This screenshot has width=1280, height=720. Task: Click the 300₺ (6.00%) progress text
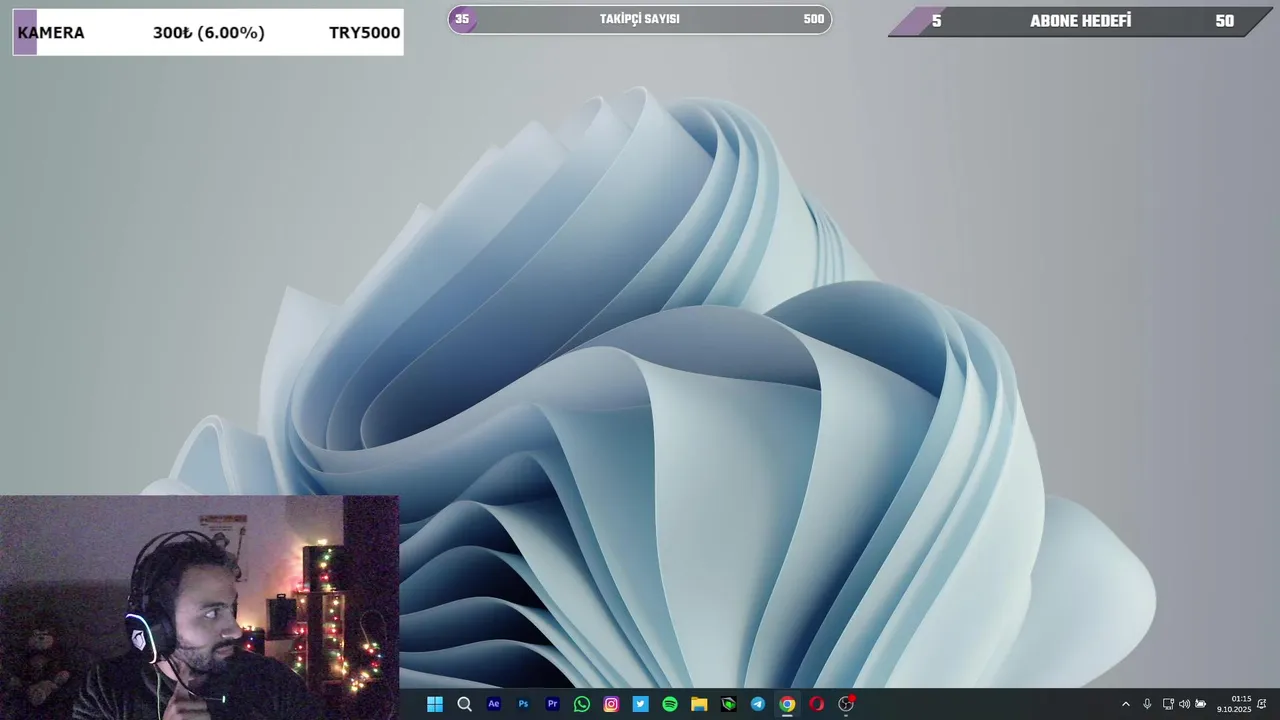(209, 33)
